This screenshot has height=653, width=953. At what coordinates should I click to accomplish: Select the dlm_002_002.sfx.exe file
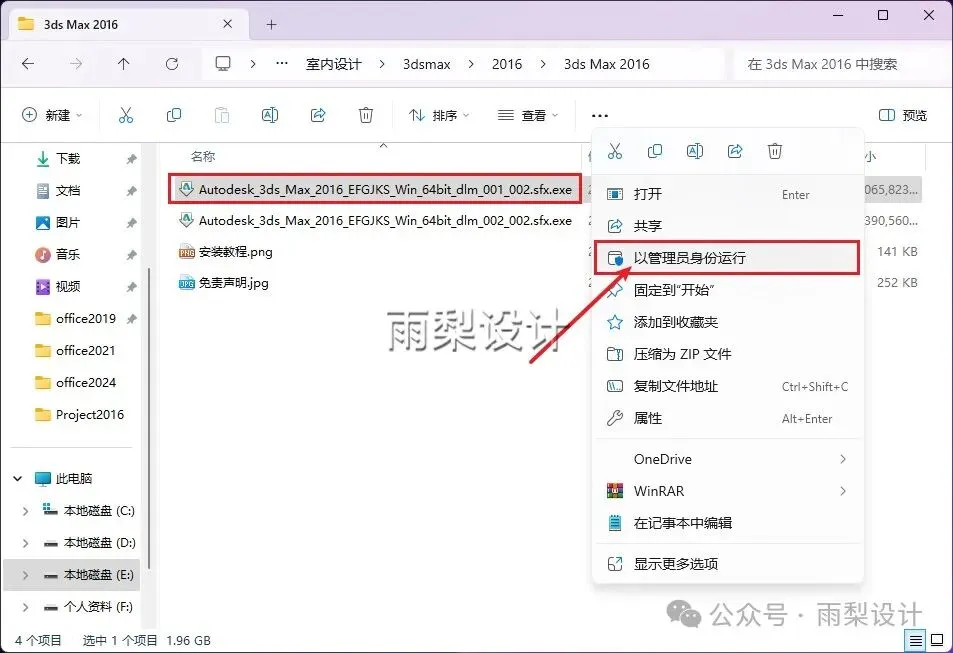coord(375,220)
